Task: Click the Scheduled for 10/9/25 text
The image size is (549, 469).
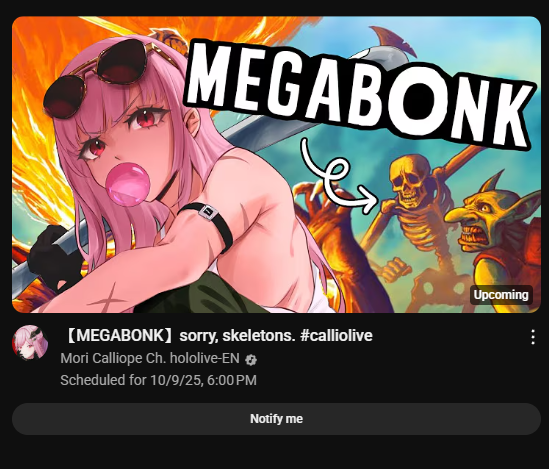Action: coord(158,380)
